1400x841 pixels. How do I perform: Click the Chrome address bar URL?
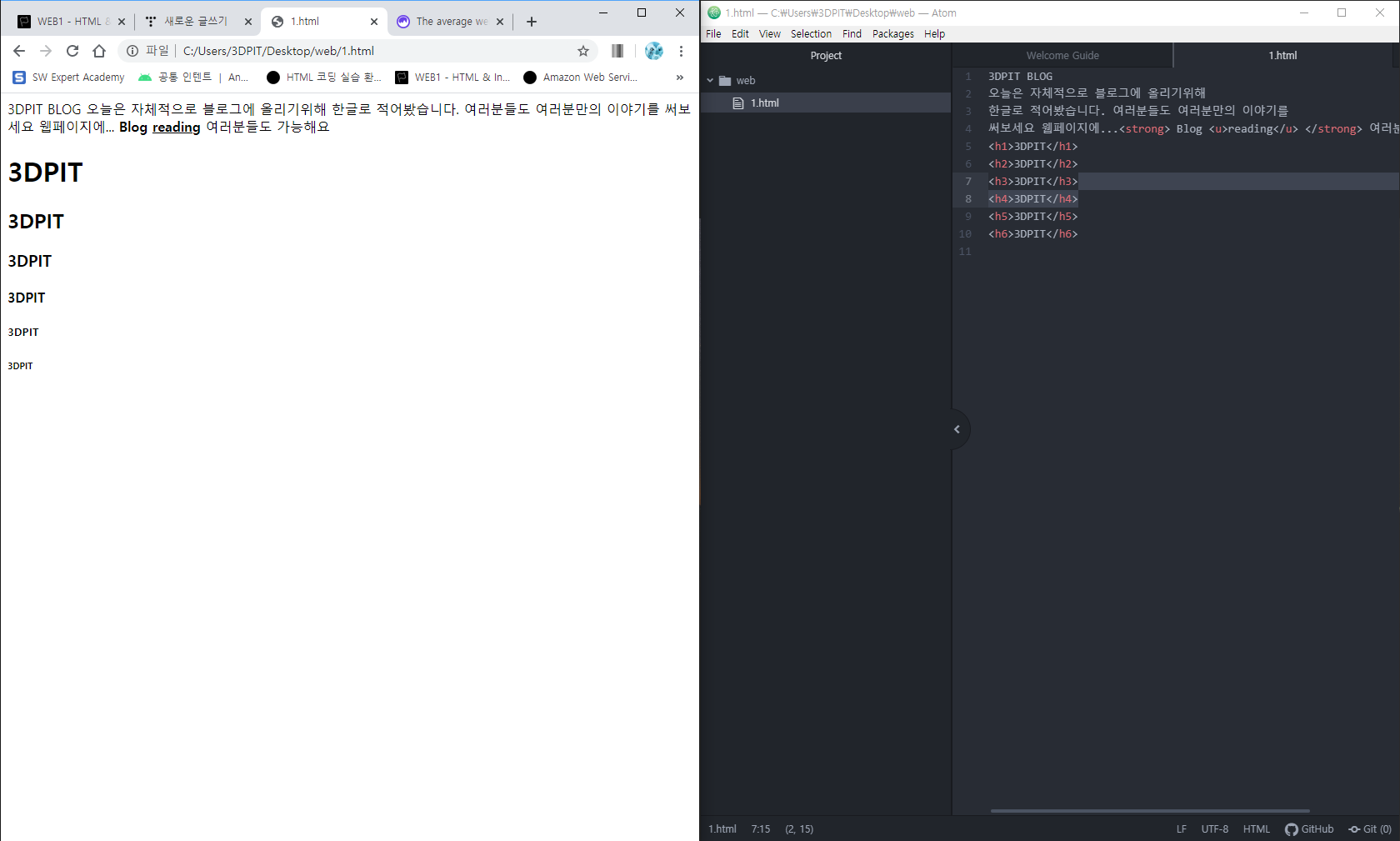(278, 51)
